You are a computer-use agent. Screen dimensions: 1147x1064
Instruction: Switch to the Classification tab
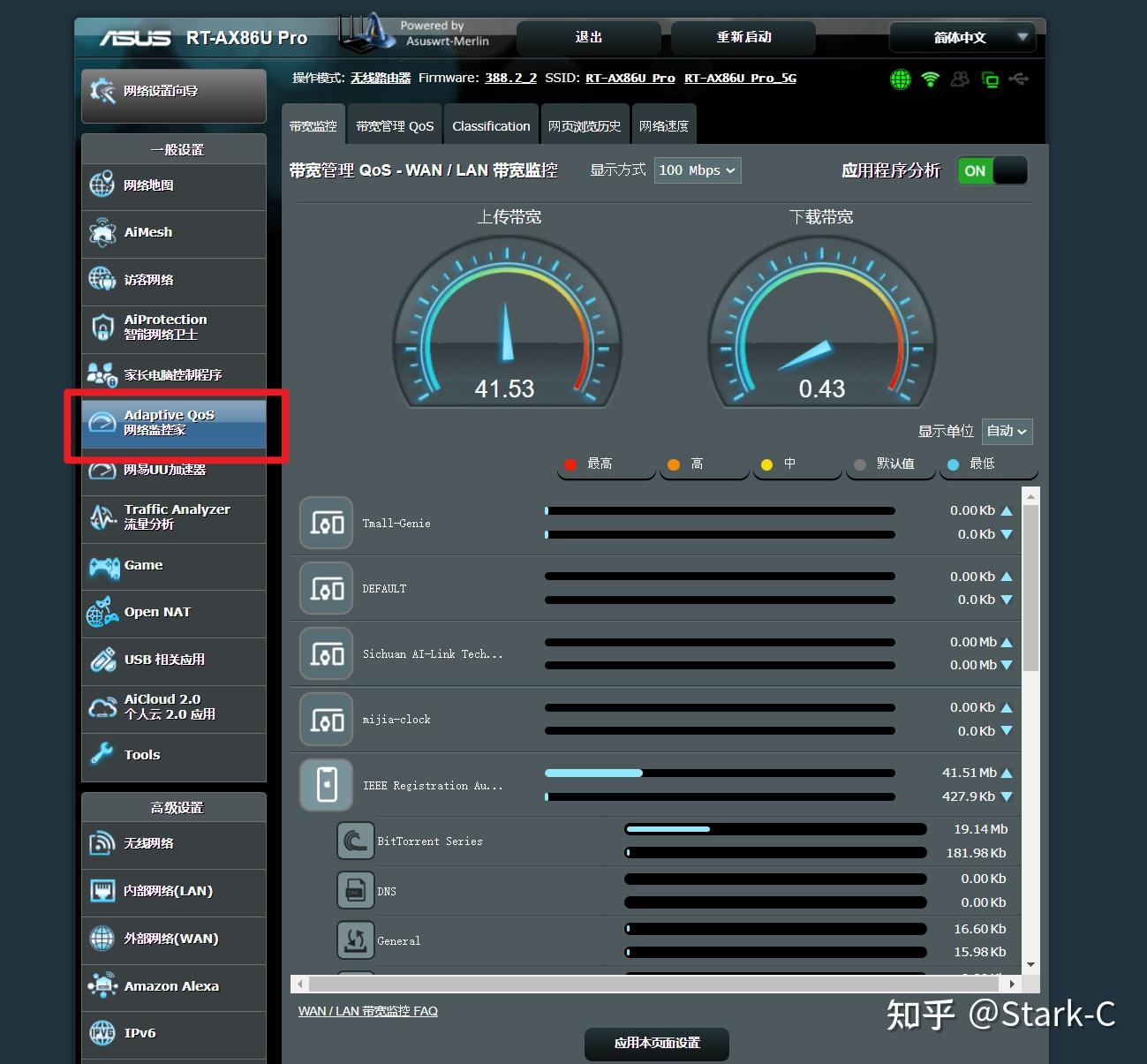click(491, 125)
